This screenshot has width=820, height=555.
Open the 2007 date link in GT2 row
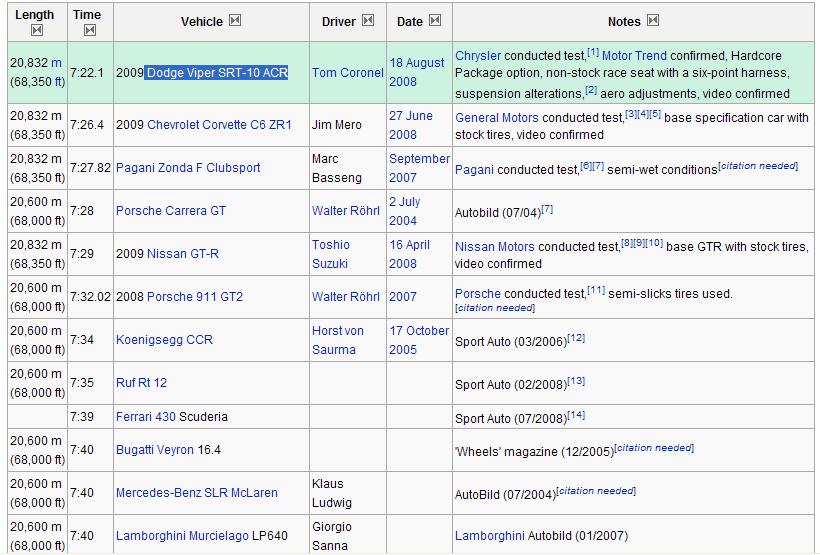click(403, 297)
